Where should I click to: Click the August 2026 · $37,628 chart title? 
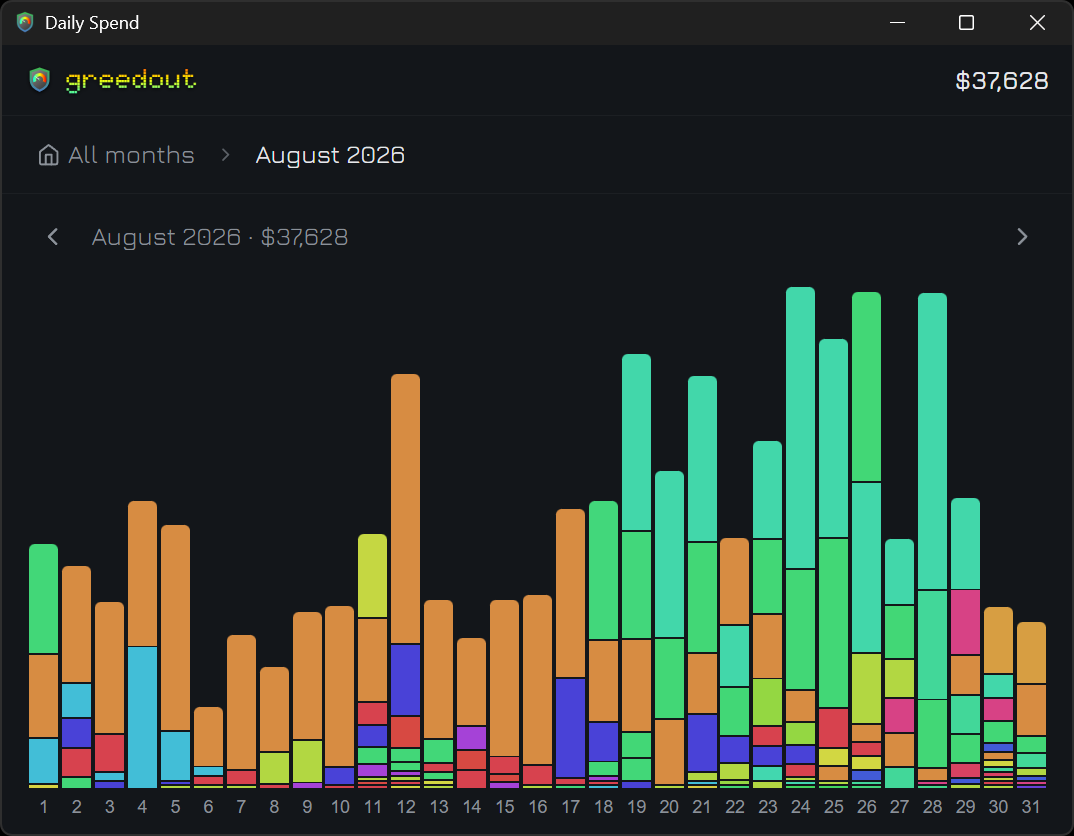coord(220,237)
